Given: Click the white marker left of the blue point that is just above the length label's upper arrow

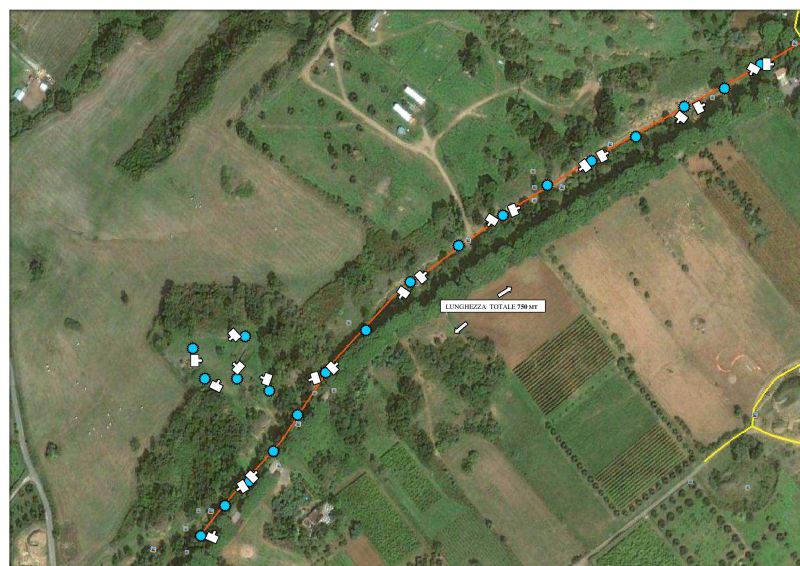Looking at the screenshot, I should tap(491, 220).
